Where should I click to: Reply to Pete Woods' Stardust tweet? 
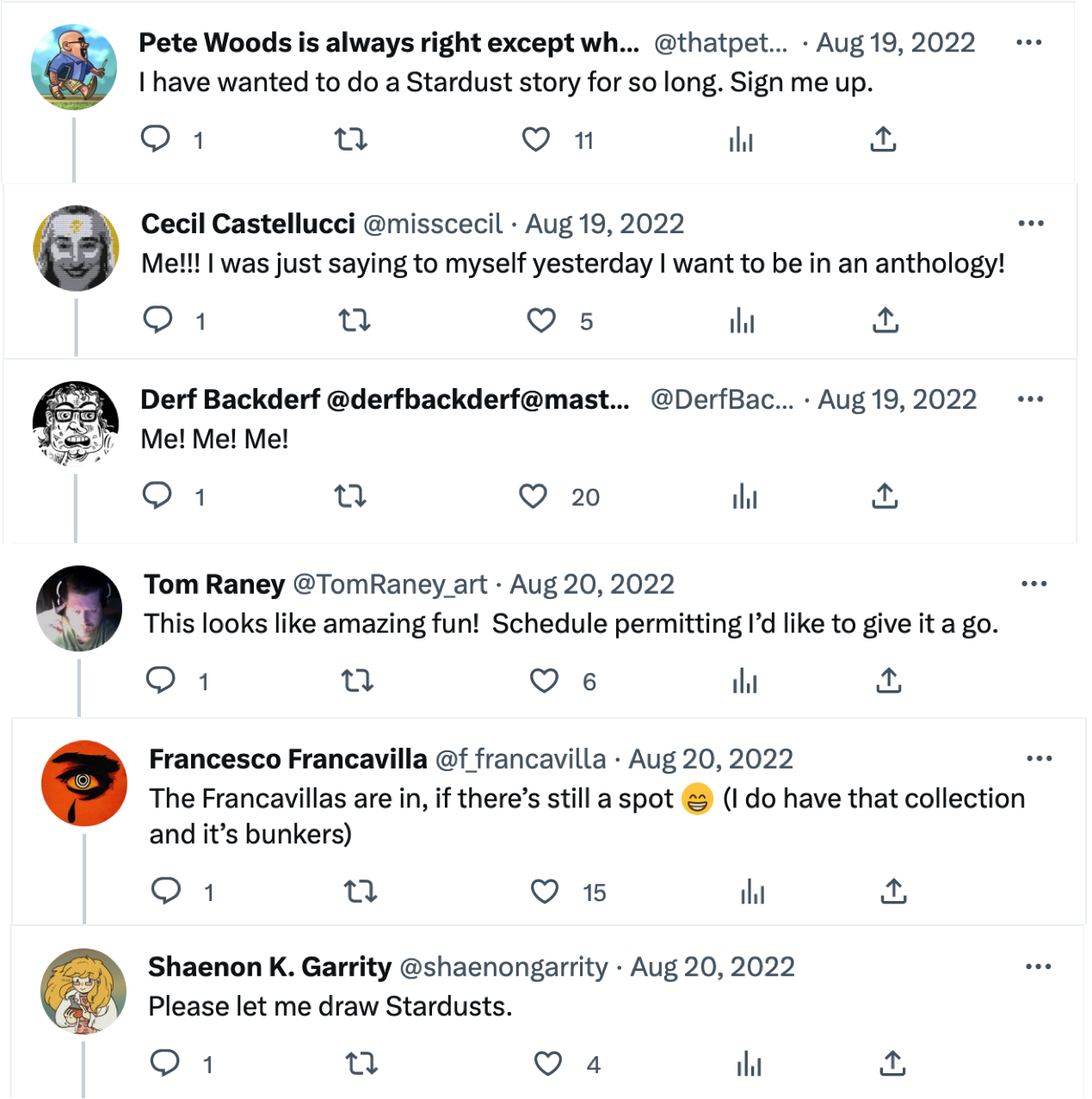tap(156, 139)
